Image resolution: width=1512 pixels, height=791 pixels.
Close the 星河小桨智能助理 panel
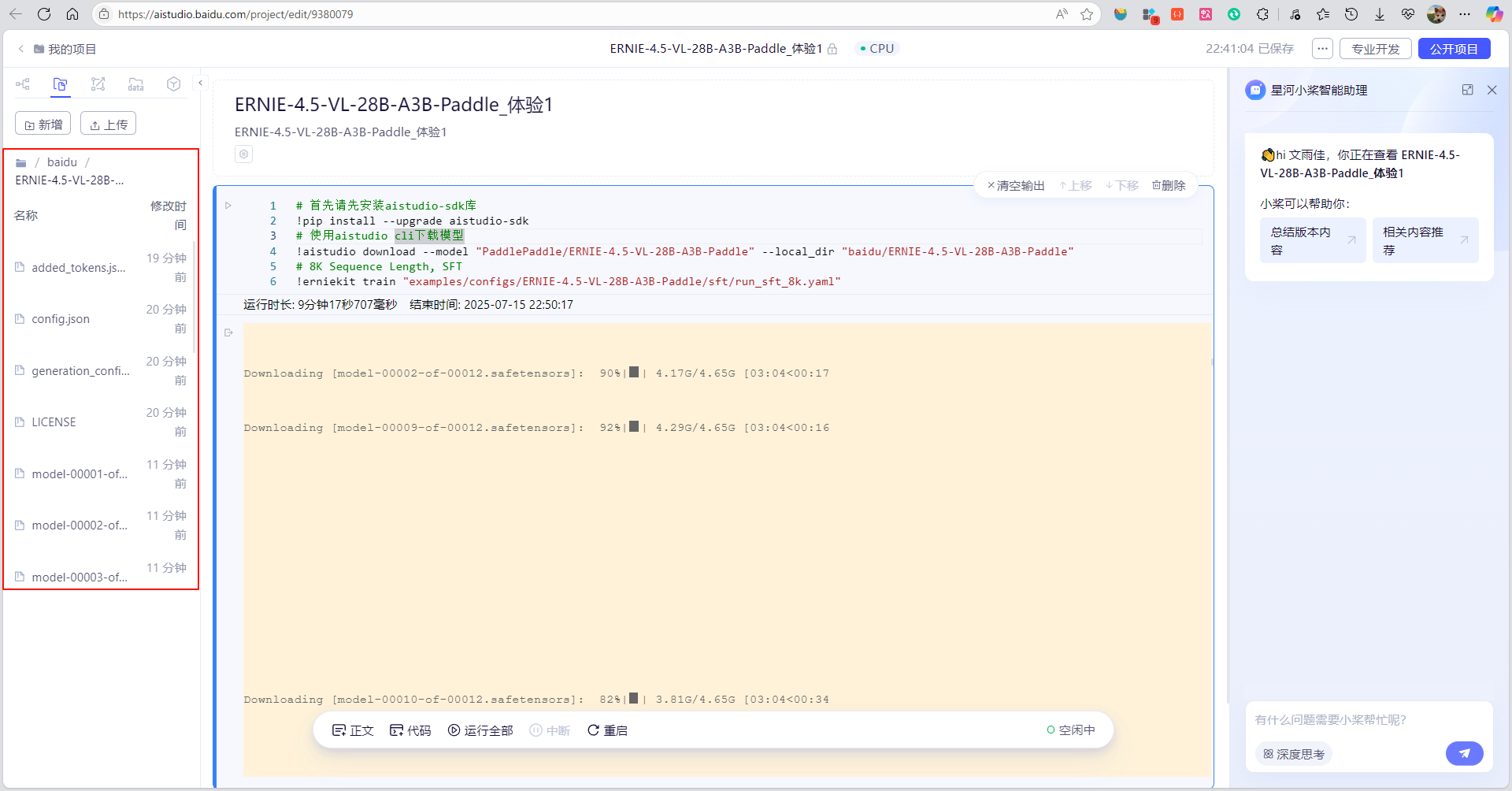click(x=1492, y=90)
